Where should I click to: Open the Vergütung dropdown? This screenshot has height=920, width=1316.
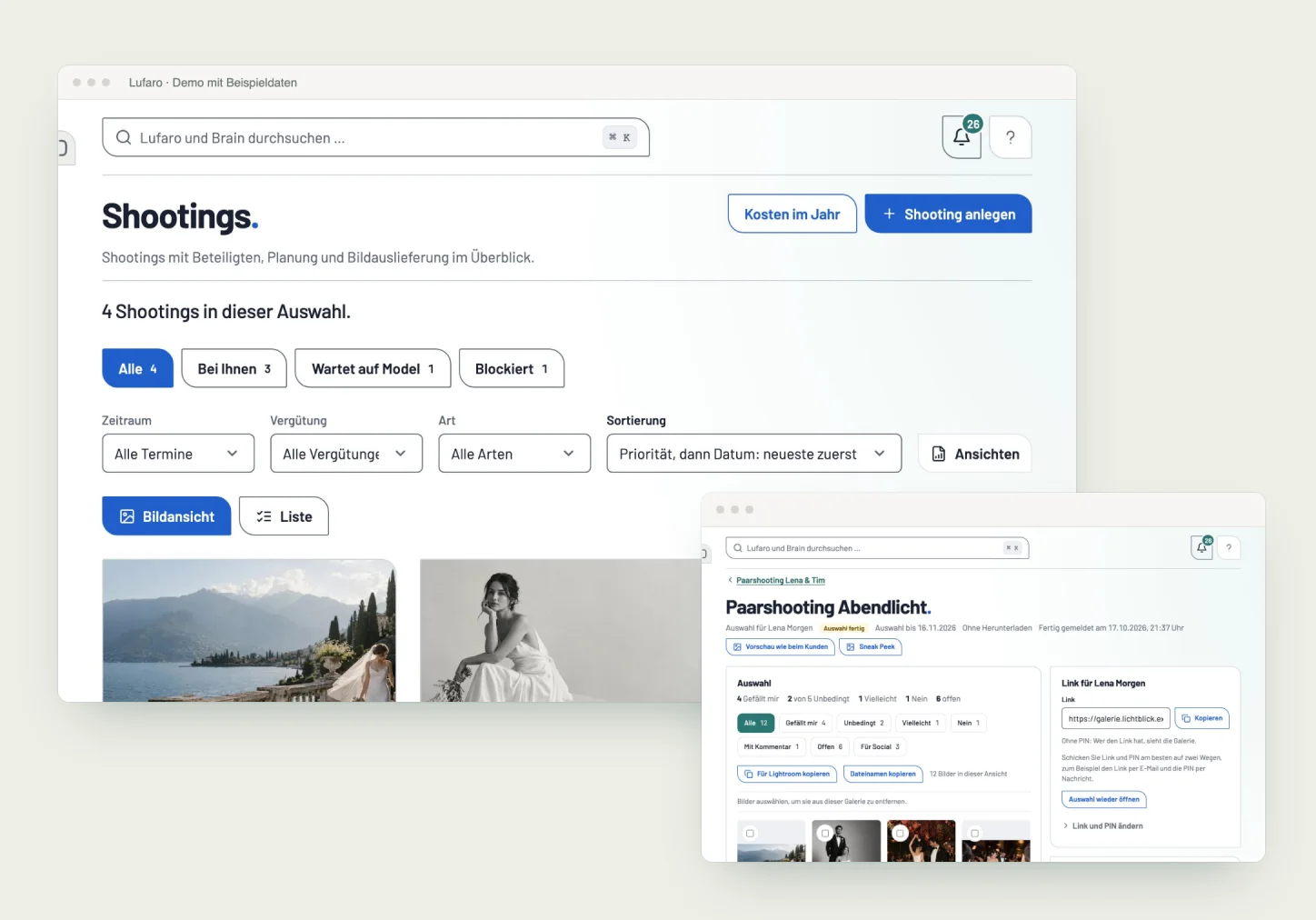tap(346, 454)
